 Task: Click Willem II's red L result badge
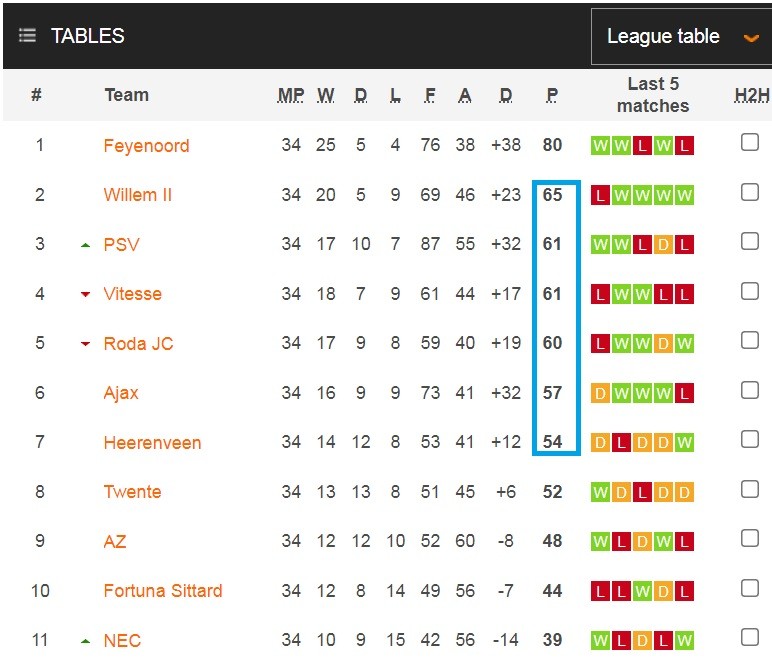point(600,195)
